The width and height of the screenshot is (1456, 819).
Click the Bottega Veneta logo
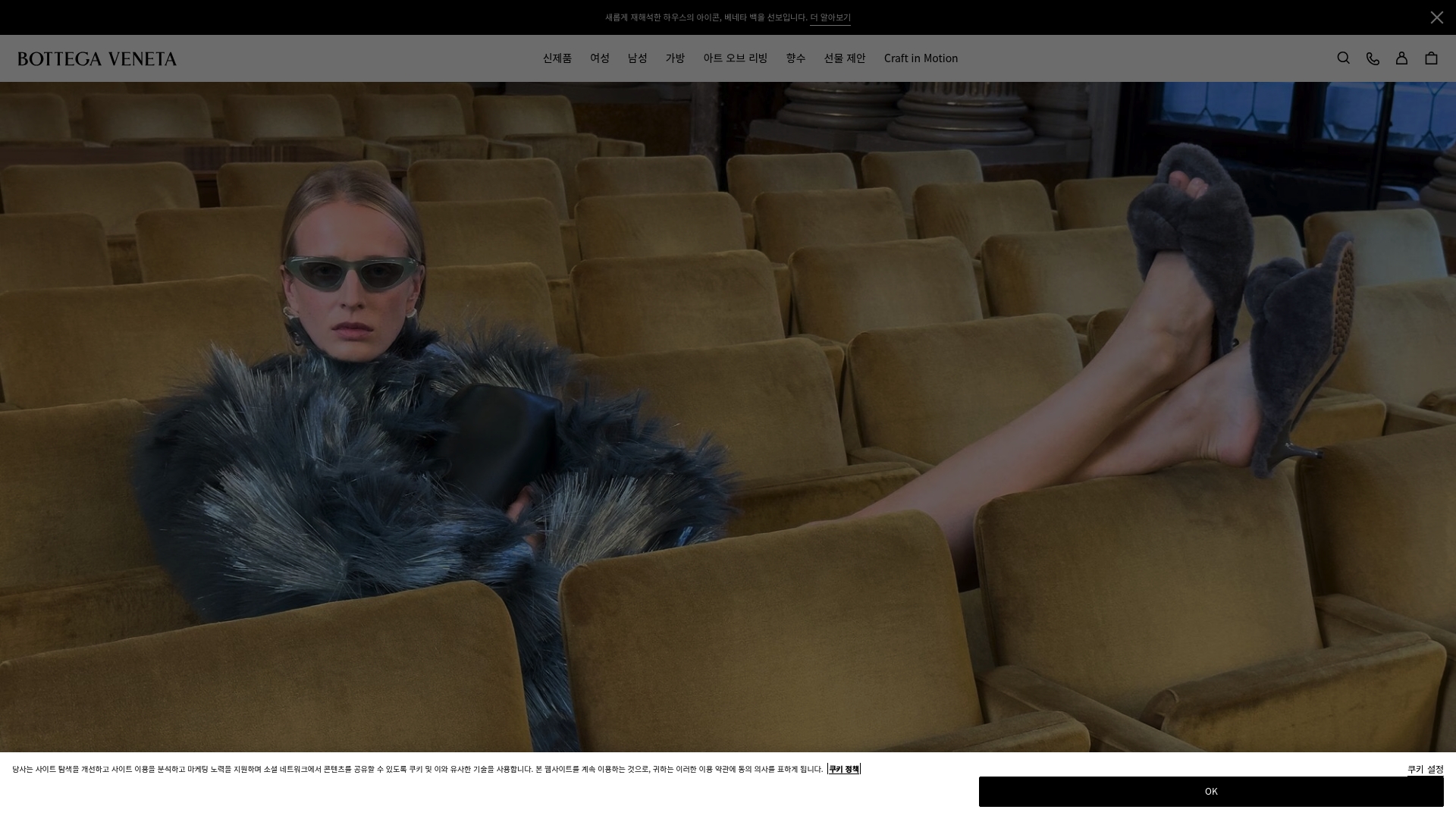(97, 59)
